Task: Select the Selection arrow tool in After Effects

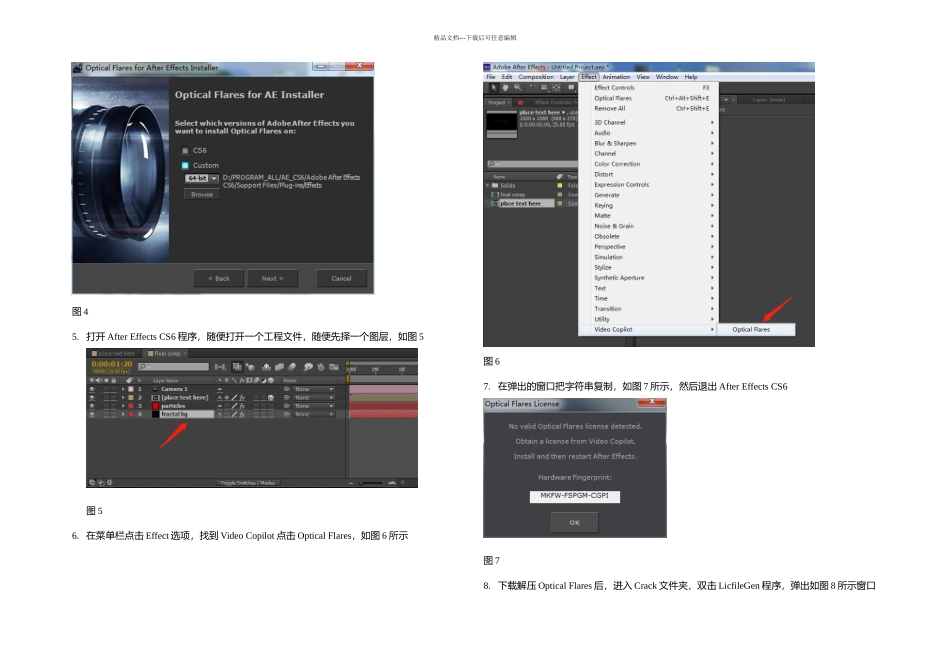Action: click(x=493, y=87)
